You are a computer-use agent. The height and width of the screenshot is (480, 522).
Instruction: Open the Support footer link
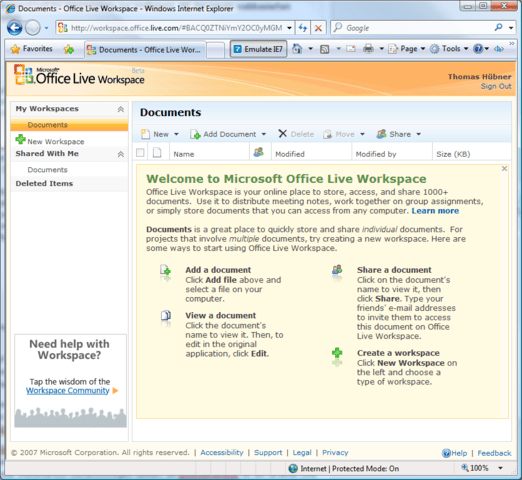point(268,453)
